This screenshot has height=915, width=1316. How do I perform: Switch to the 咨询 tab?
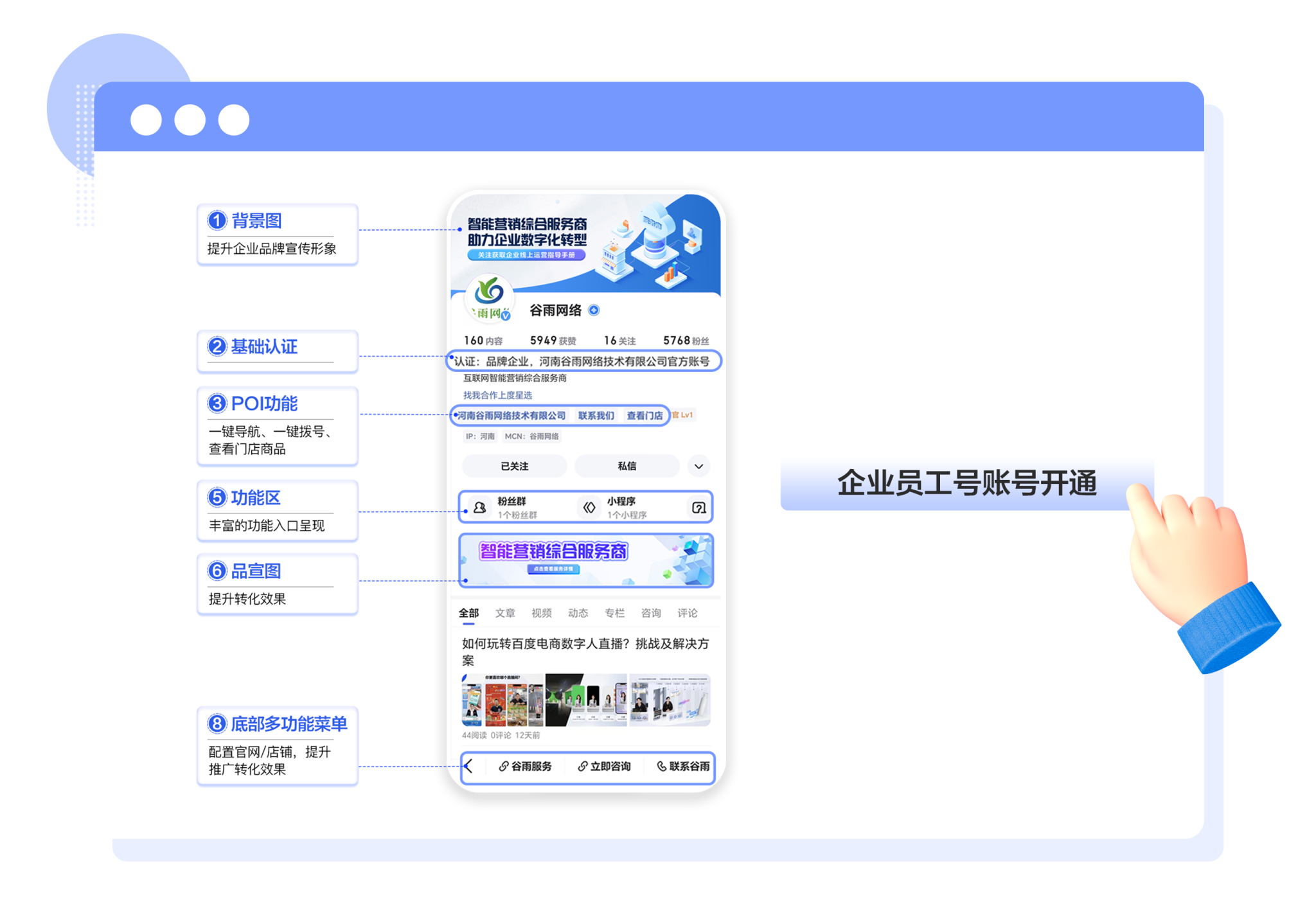coord(651,613)
